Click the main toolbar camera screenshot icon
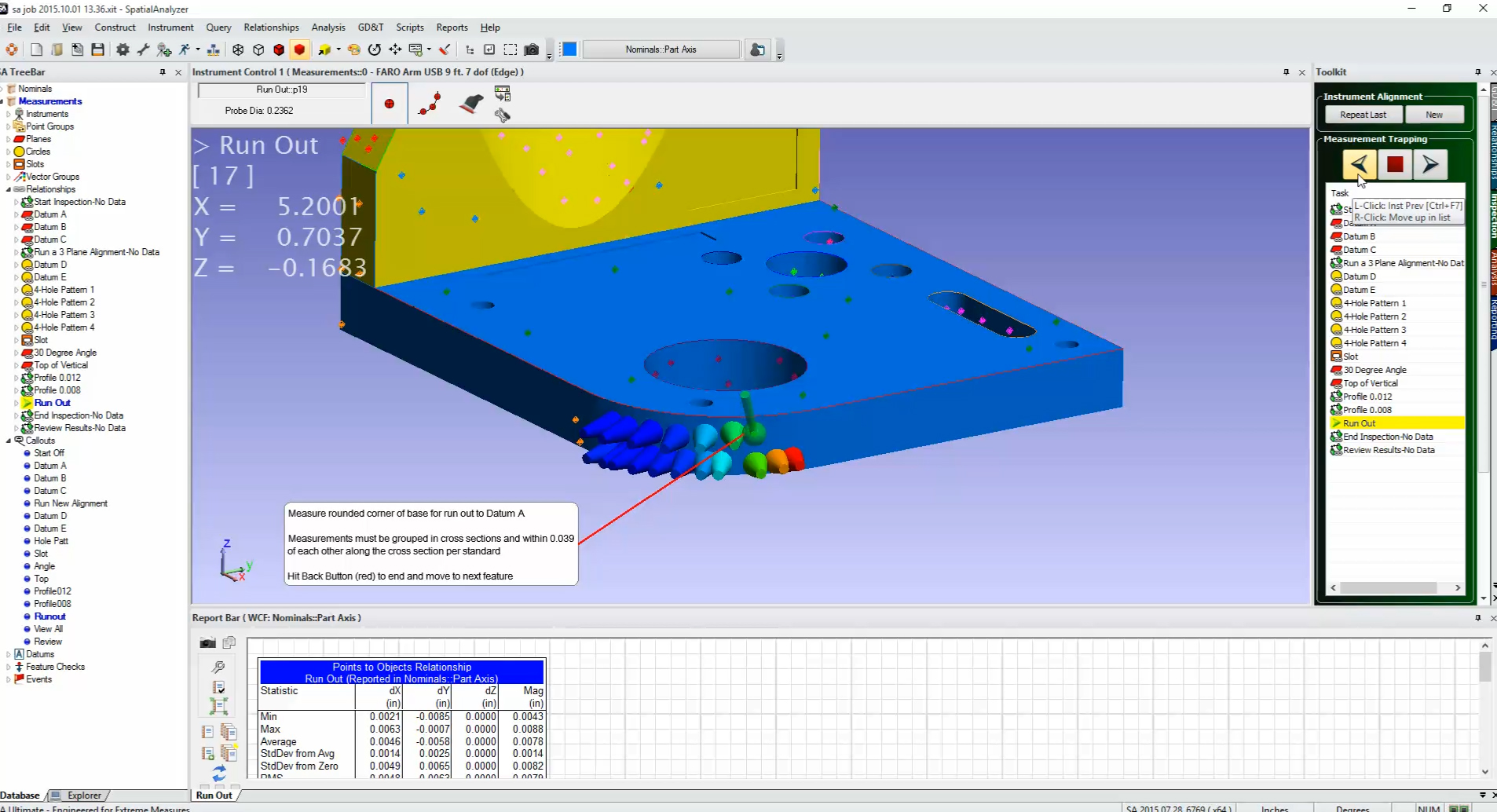This screenshot has width=1497, height=812. 532,49
